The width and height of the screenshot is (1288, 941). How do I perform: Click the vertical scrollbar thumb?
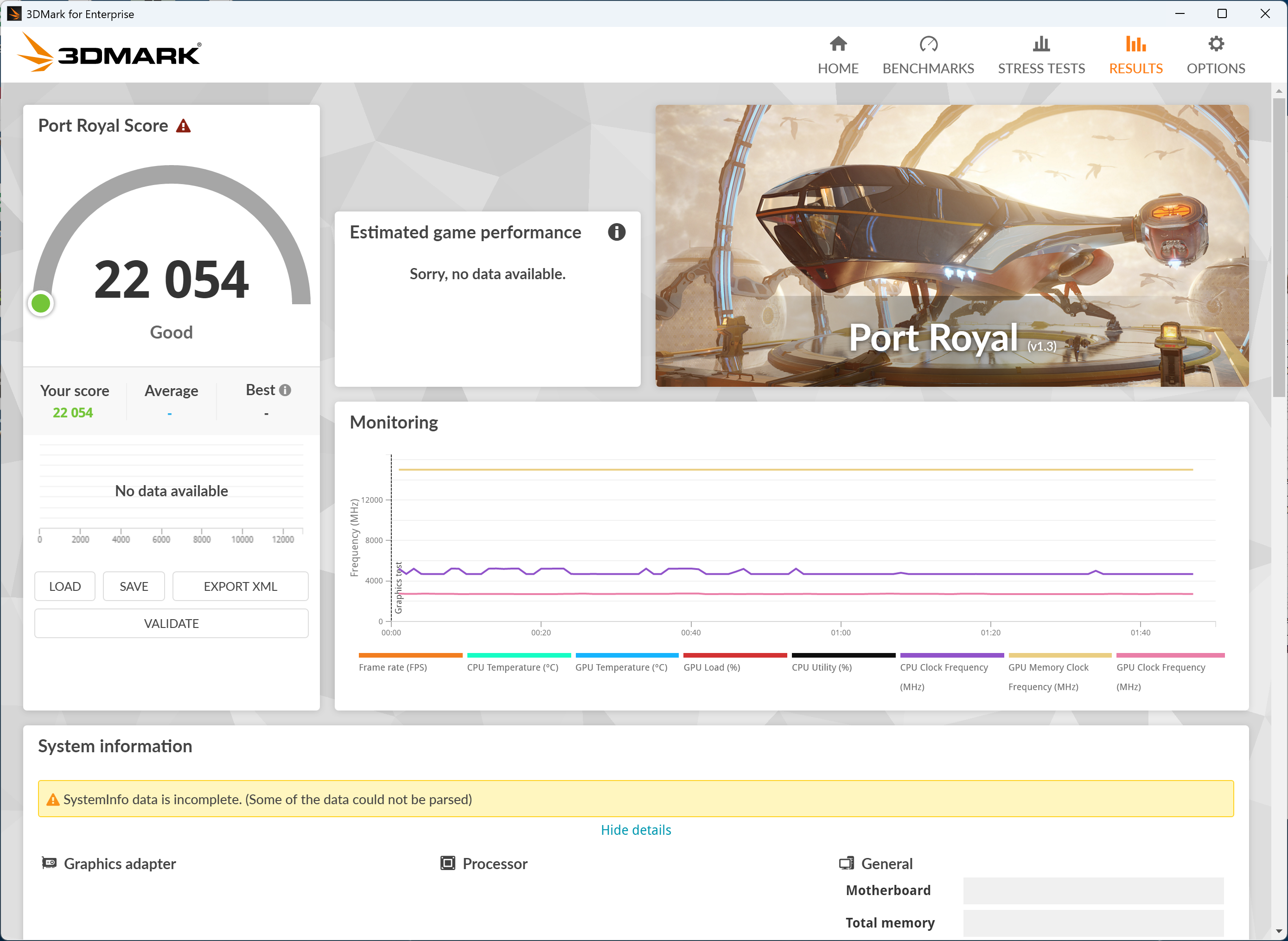pyautogui.click(x=1279, y=248)
